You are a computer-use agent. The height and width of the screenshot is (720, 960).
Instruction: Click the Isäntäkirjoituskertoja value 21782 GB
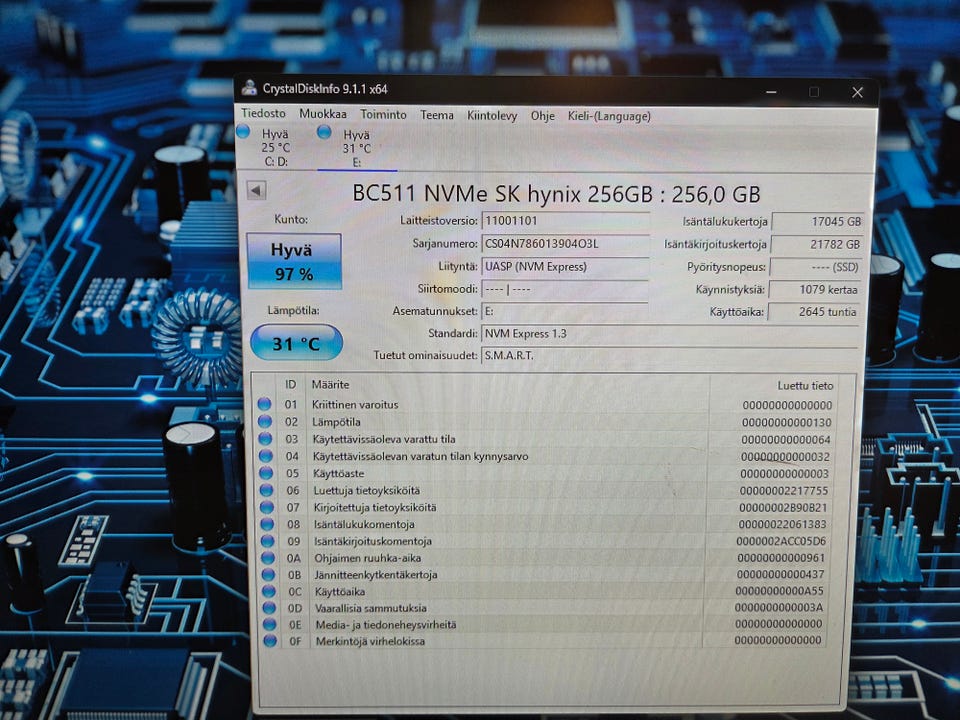(x=817, y=244)
